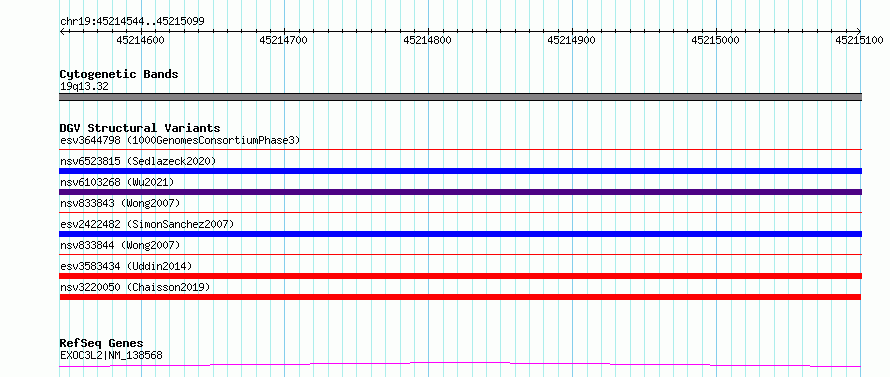Click ruler position label 45214900
890x377 pixels.
coord(572,40)
